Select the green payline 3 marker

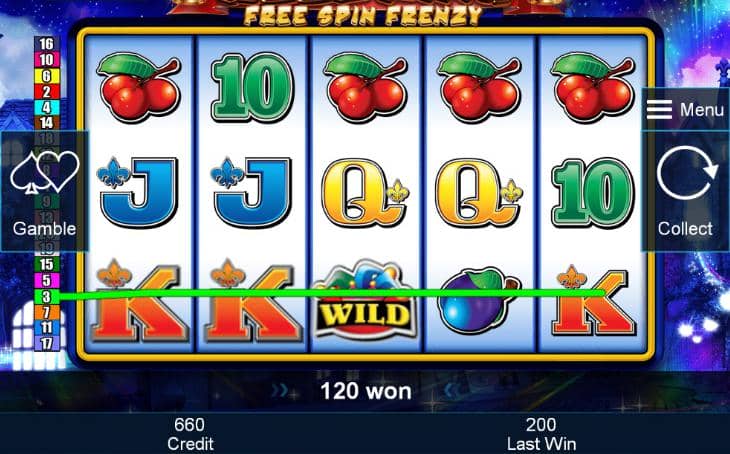pos(47,296)
